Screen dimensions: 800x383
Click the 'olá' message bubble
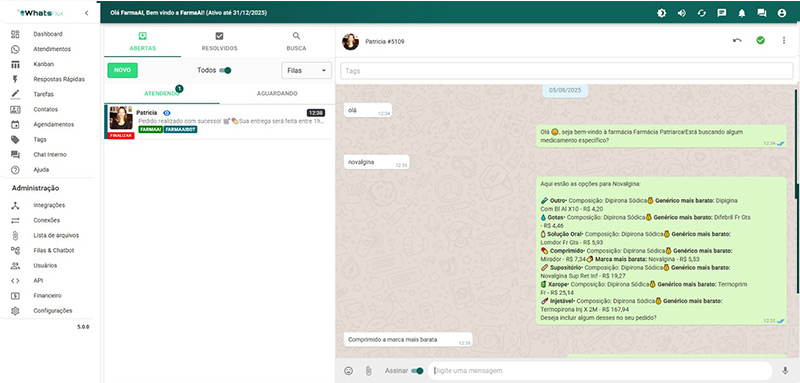coord(367,110)
